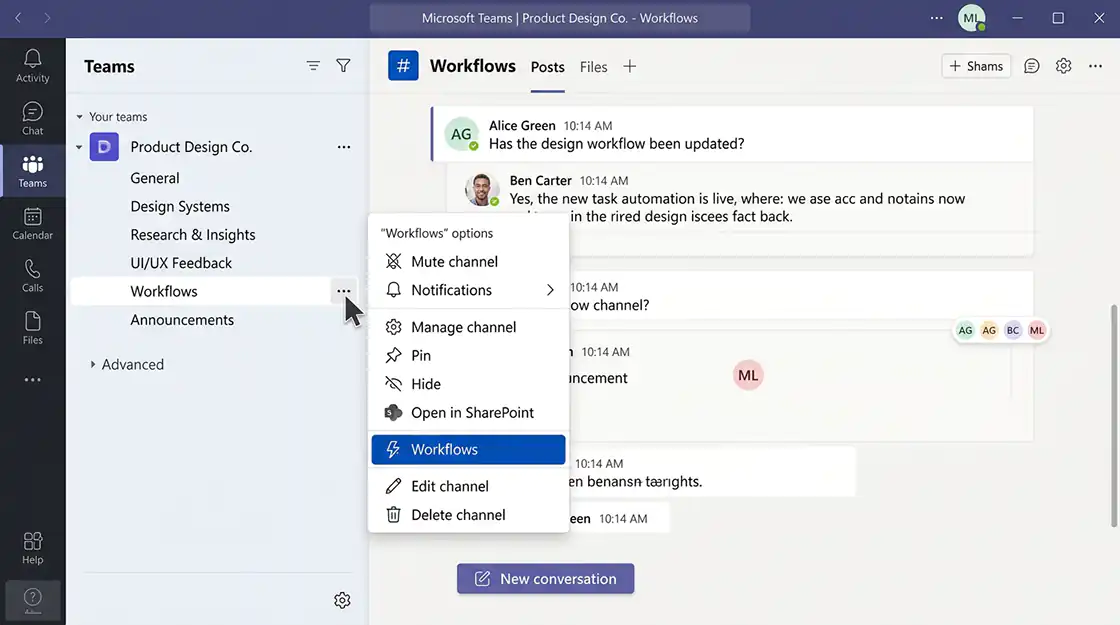Click the search title bar field

(x=560, y=18)
